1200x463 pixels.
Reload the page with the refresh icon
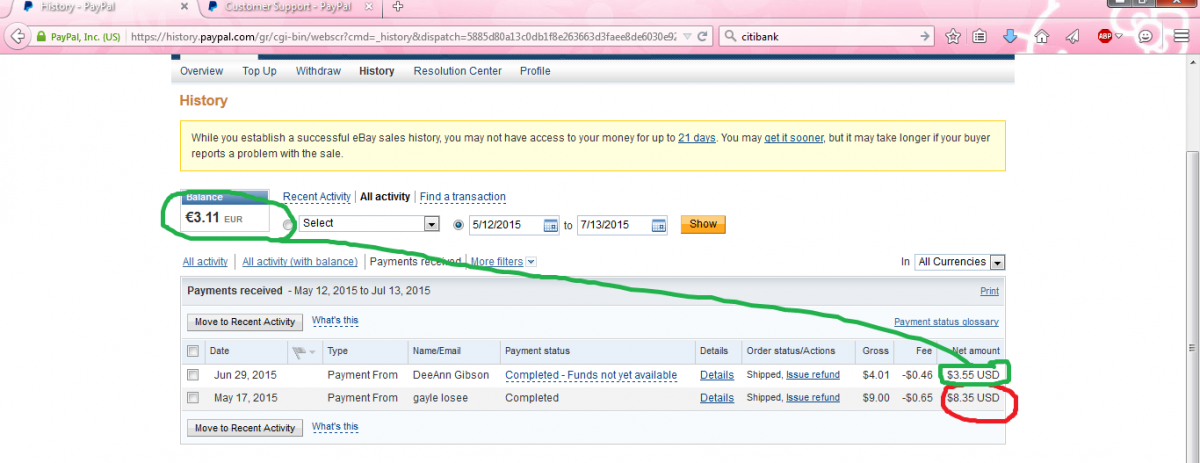pyautogui.click(x=704, y=36)
